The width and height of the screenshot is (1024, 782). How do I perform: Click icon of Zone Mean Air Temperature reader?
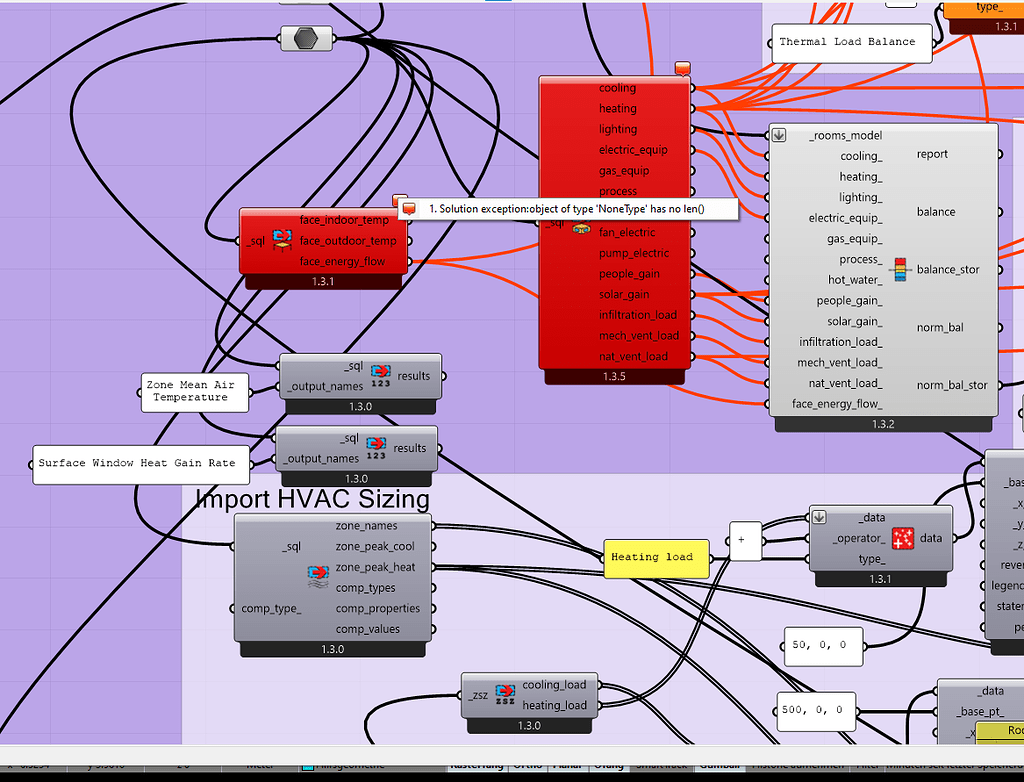(379, 376)
